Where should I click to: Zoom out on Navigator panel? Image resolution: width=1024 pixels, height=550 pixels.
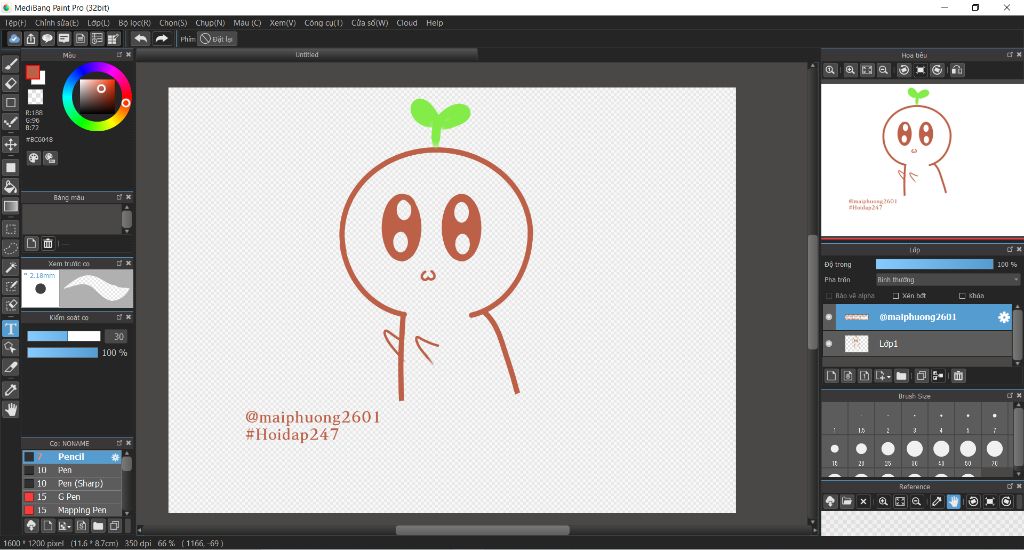(x=884, y=70)
